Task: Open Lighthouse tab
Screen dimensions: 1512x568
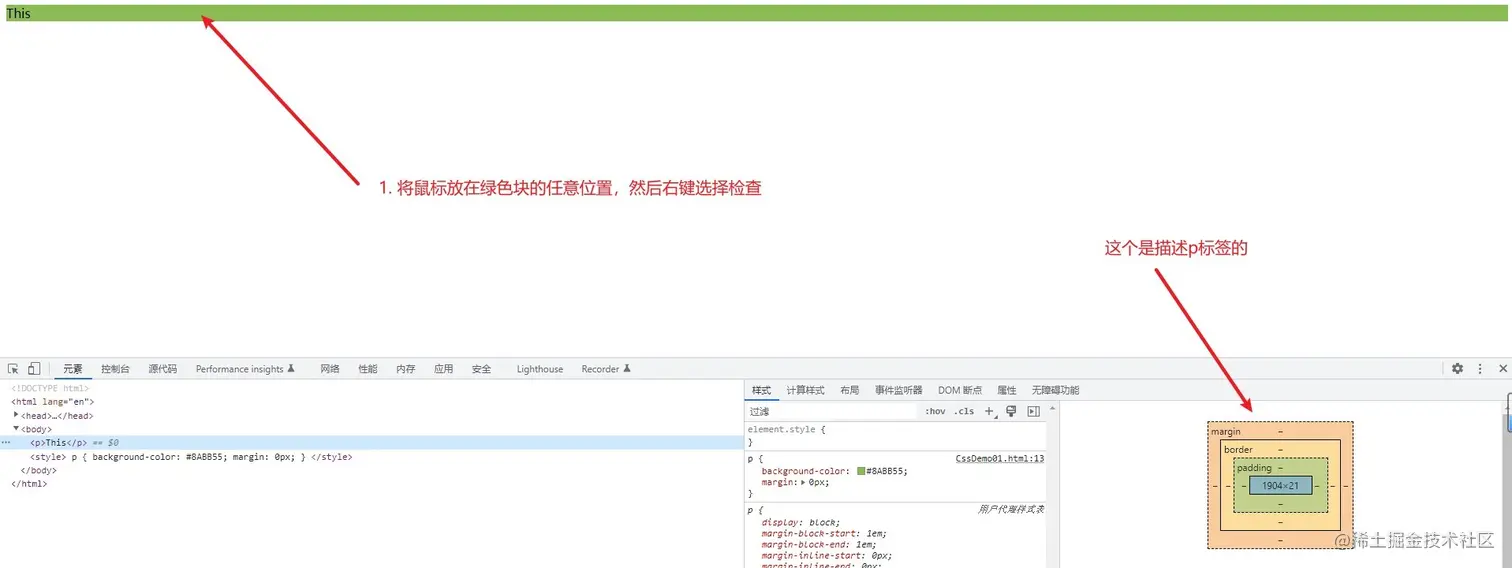Action: tap(540, 369)
